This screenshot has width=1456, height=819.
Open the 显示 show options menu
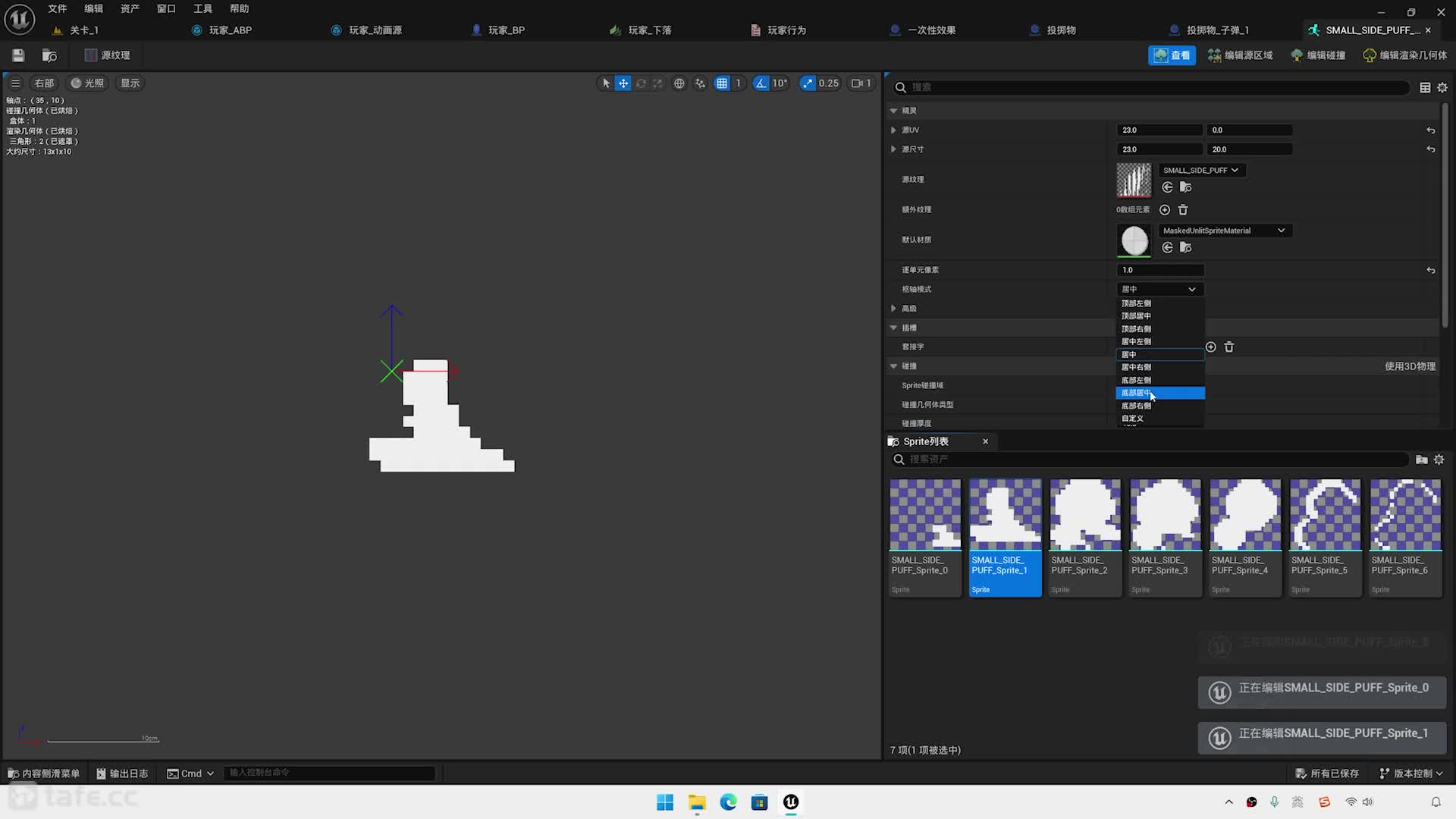click(x=130, y=83)
